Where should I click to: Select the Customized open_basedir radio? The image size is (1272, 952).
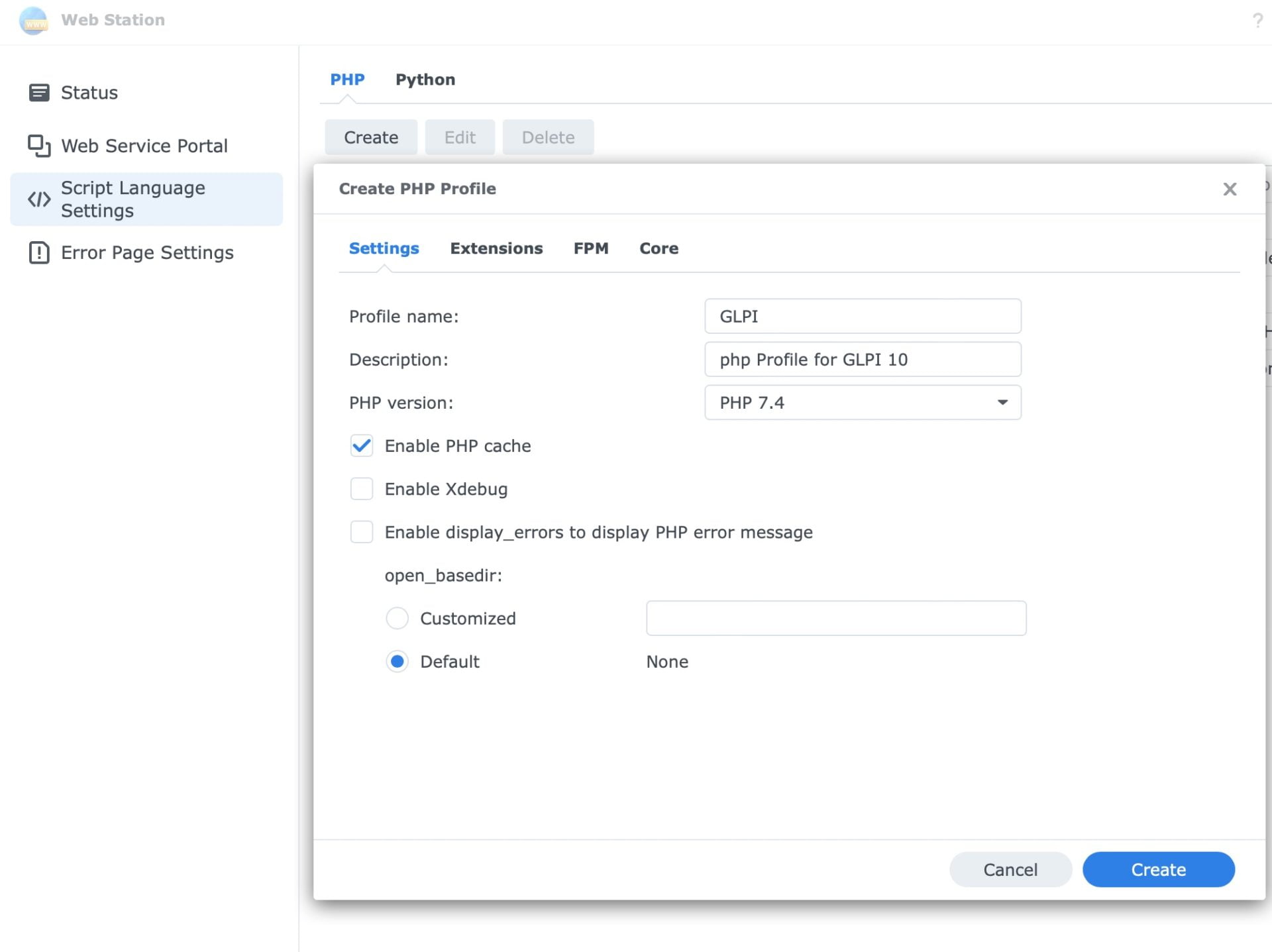pos(397,618)
